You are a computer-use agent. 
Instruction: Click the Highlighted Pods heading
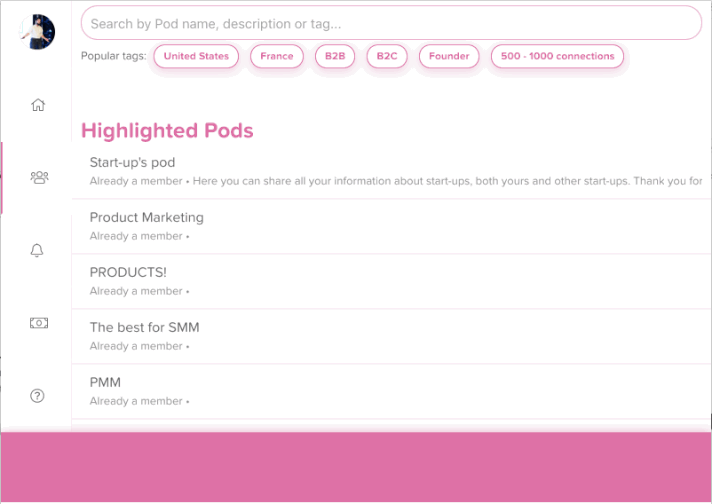[x=167, y=131]
